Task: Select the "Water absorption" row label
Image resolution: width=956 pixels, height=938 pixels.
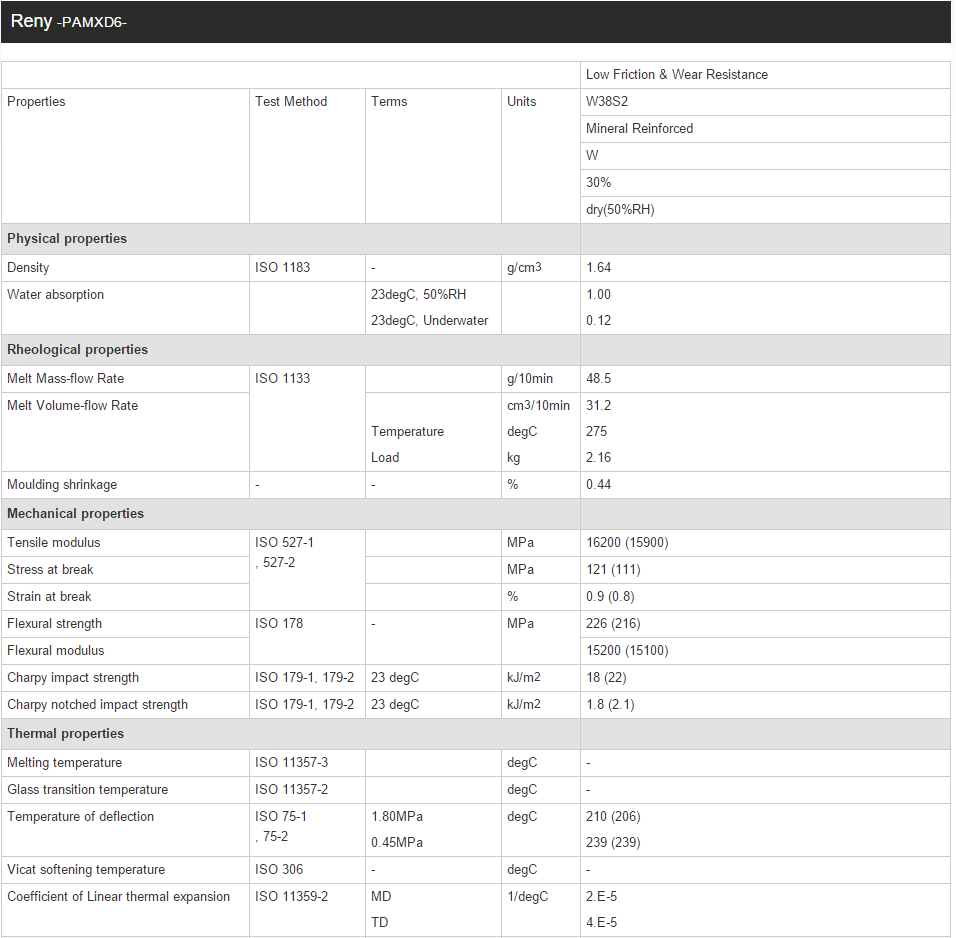Action: click(55, 295)
